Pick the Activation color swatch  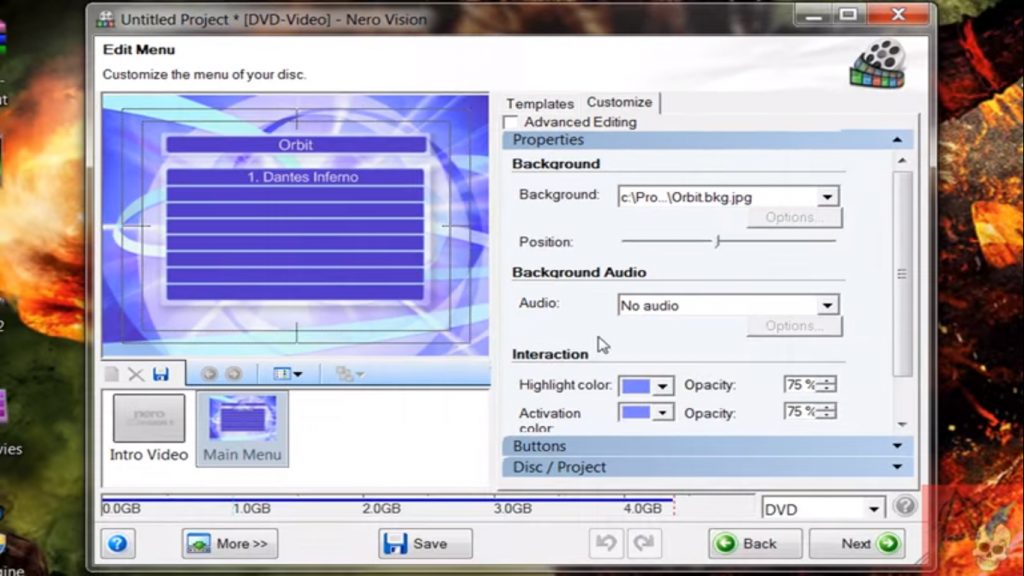click(x=635, y=413)
